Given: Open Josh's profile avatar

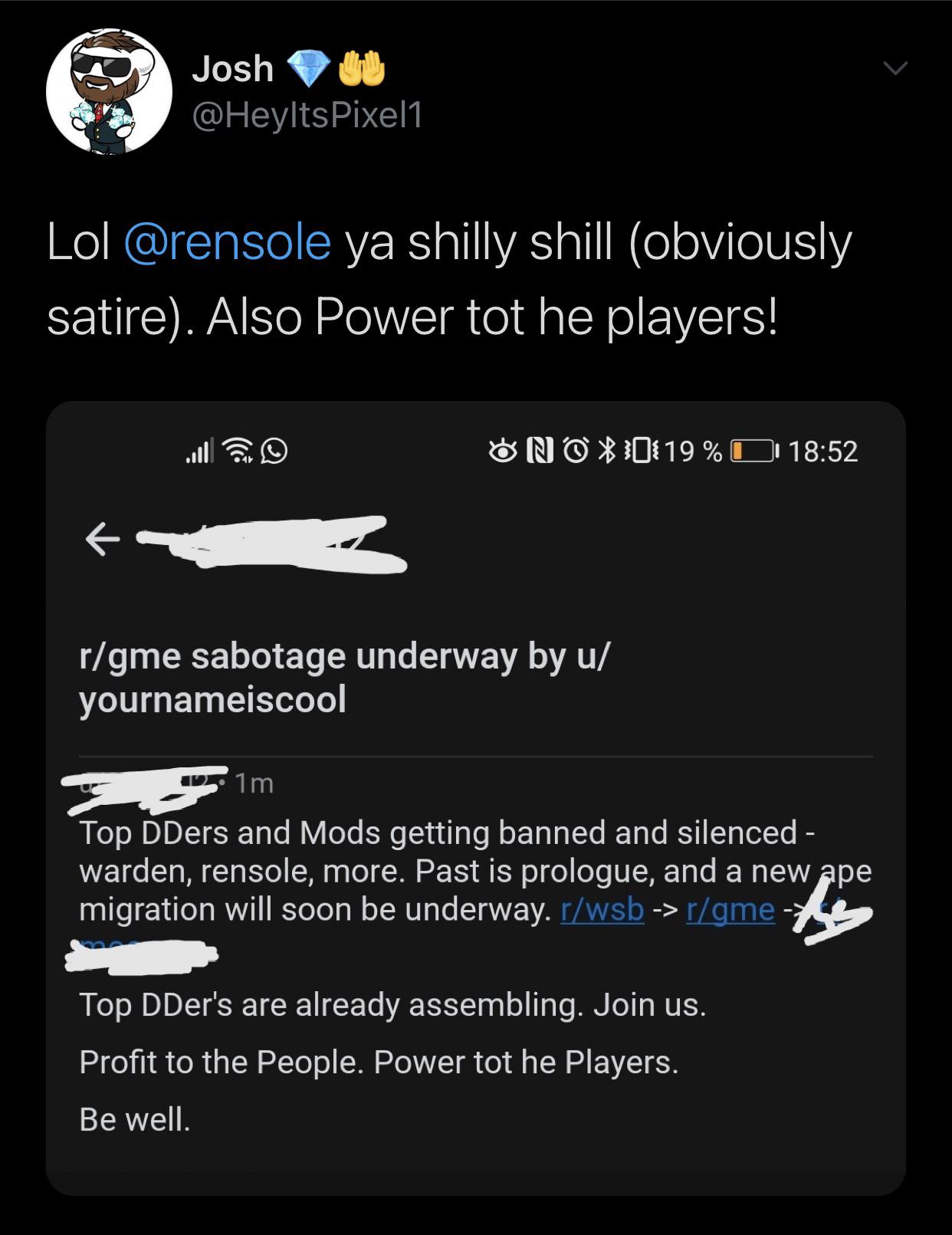Looking at the screenshot, I should point(109,92).
